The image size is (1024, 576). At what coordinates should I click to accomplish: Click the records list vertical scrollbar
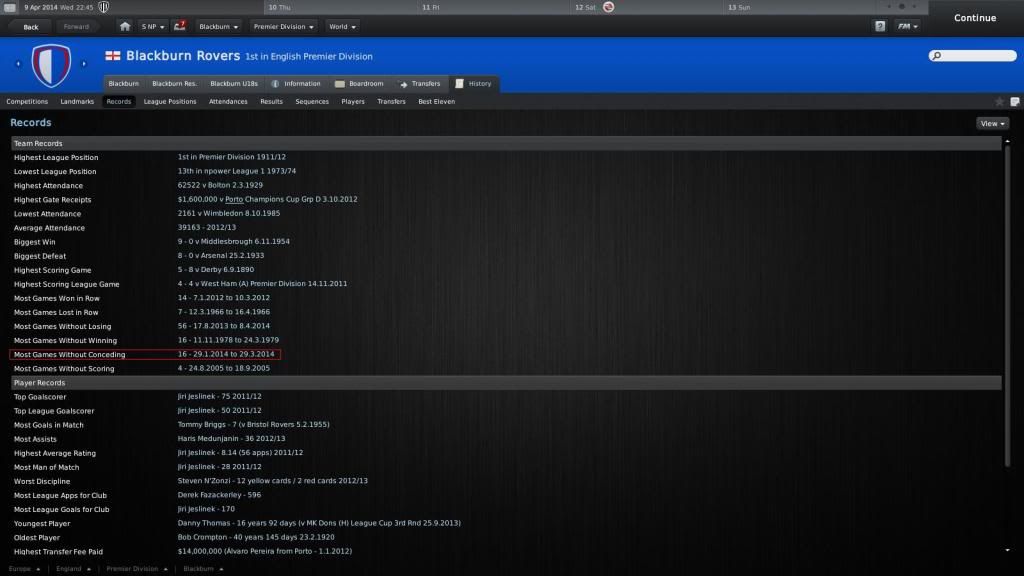pos(1007,307)
